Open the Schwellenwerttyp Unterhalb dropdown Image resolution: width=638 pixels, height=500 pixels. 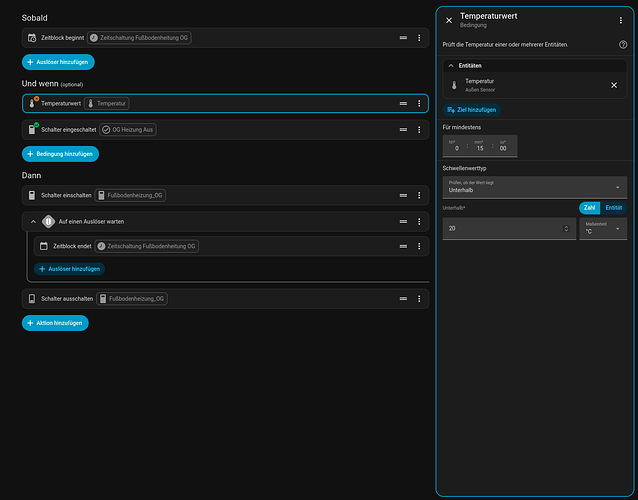coord(535,187)
